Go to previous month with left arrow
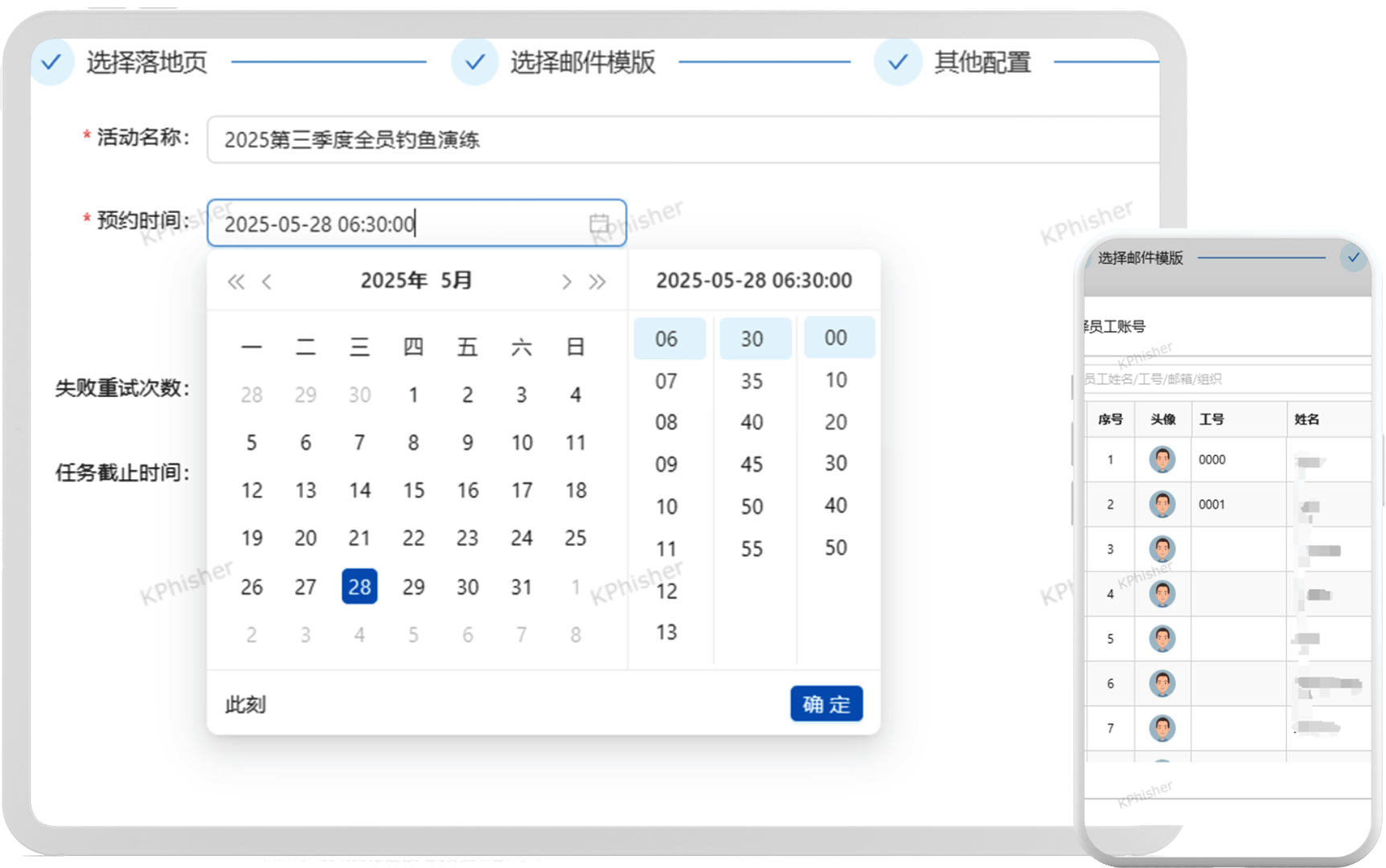The image size is (1386, 868). 267,281
